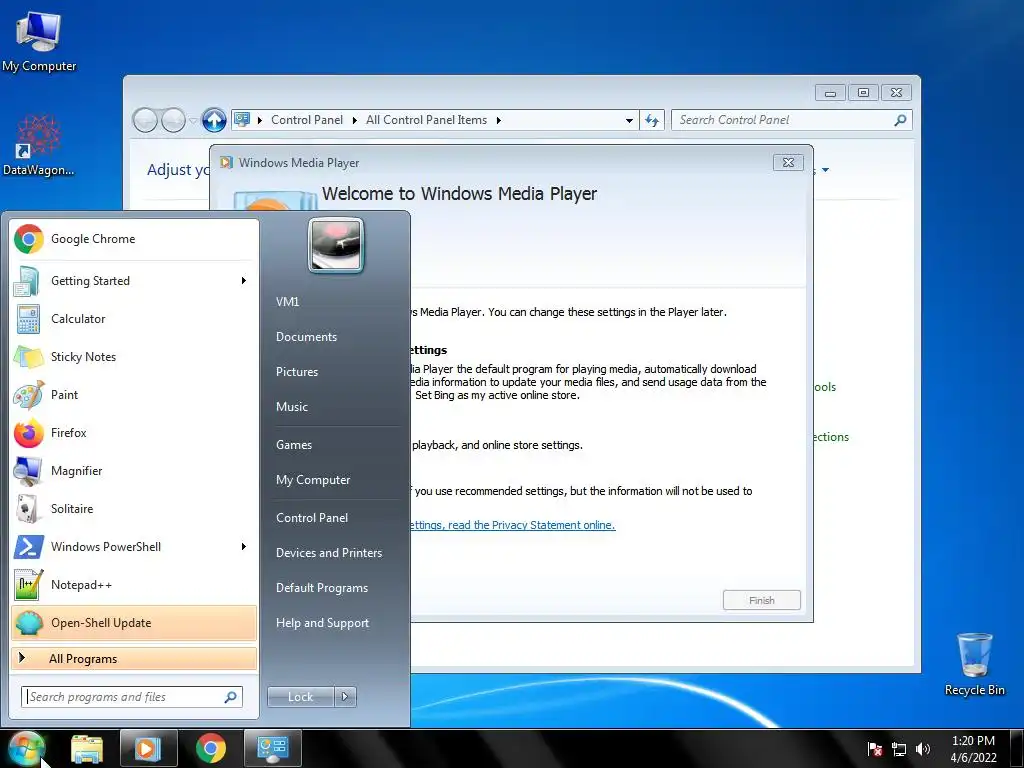Click the Up arrow in Control Panel window
The height and width of the screenshot is (768, 1024).
click(214, 120)
